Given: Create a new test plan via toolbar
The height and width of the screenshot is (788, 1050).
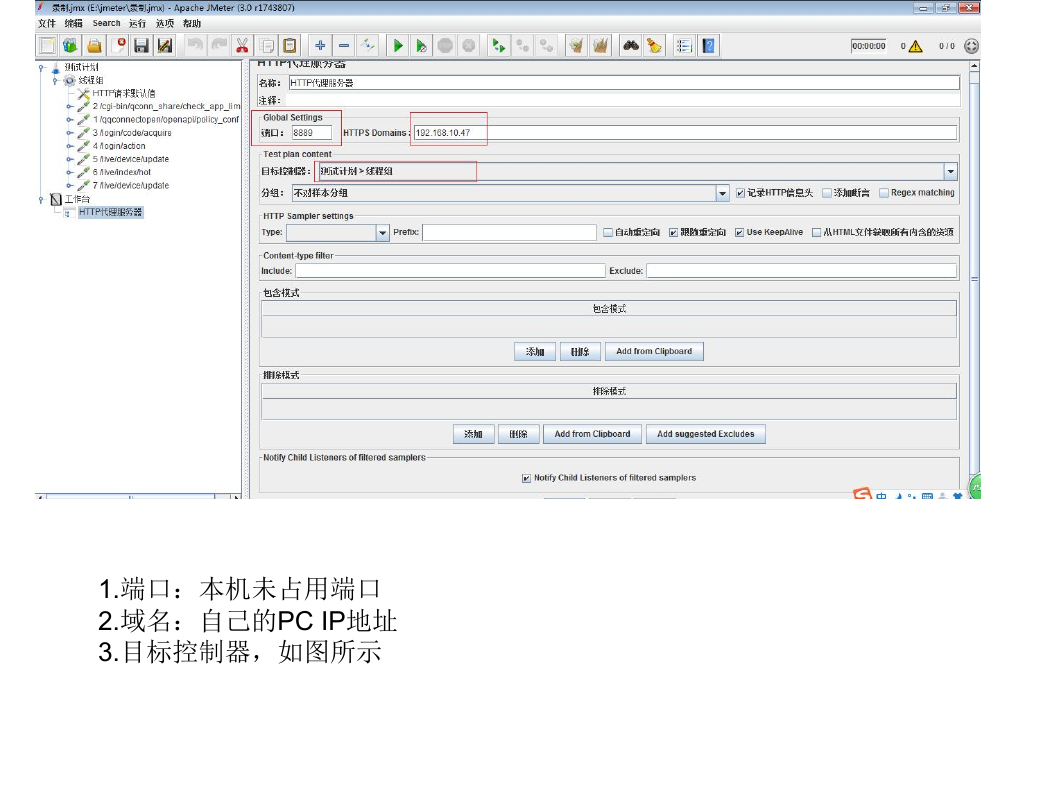Looking at the screenshot, I should coord(47,46).
